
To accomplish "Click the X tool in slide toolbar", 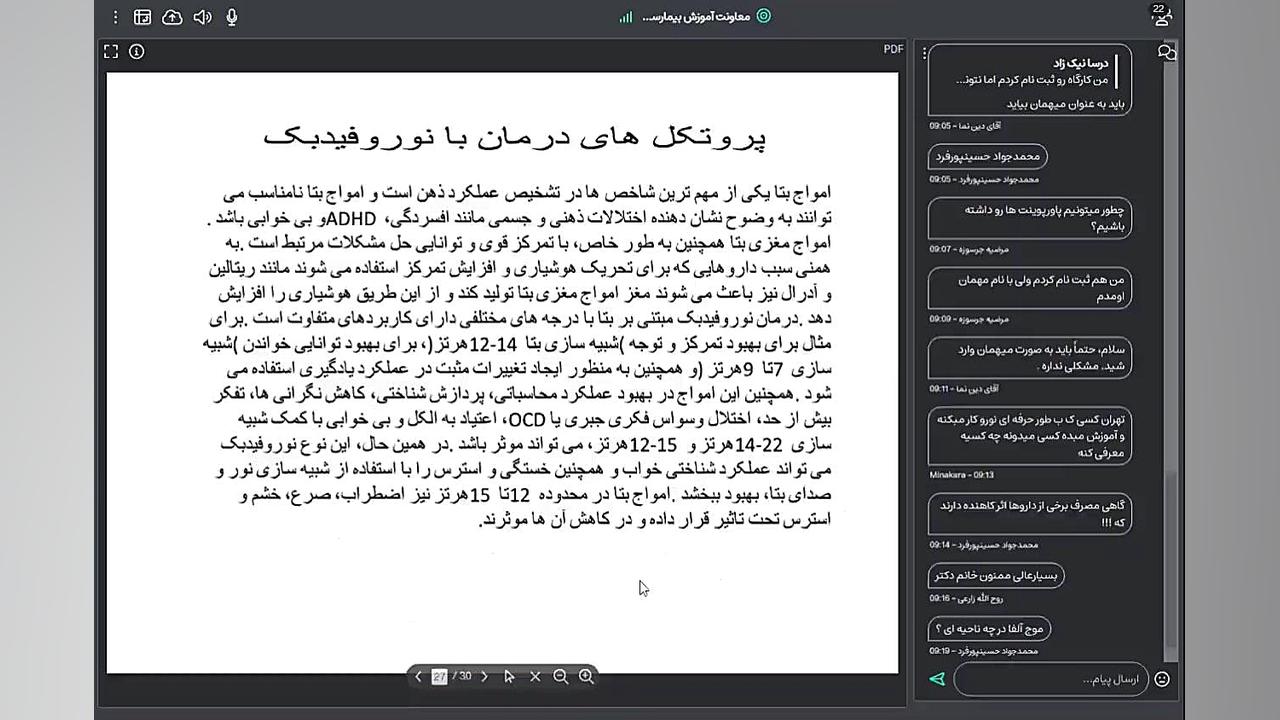I will (535, 676).
